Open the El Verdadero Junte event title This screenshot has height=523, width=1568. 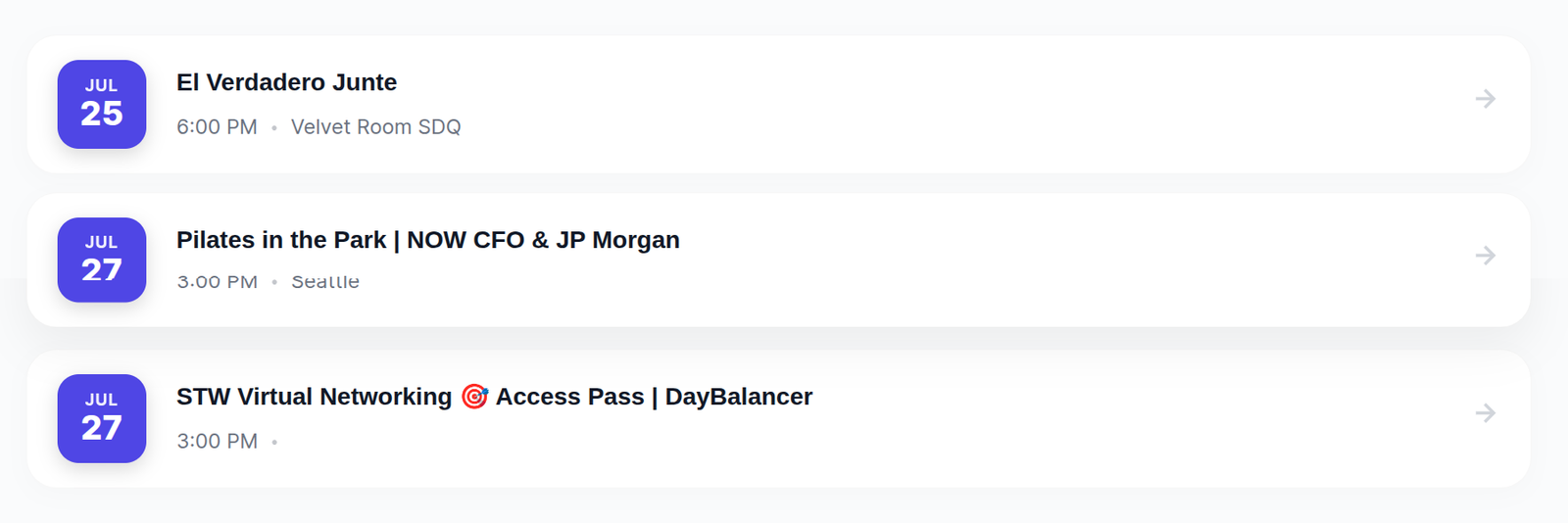(286, 82)
